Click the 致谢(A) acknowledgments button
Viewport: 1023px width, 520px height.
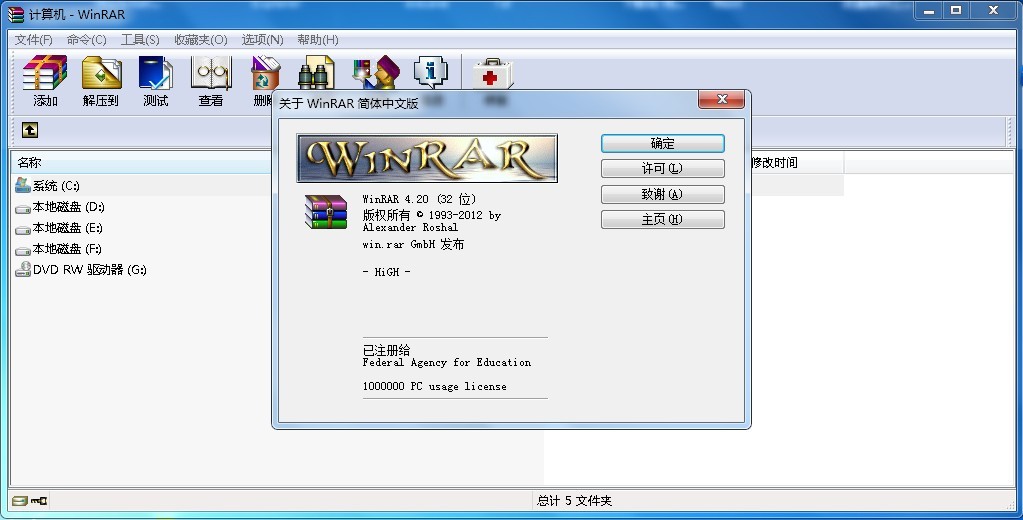point(662,194)
